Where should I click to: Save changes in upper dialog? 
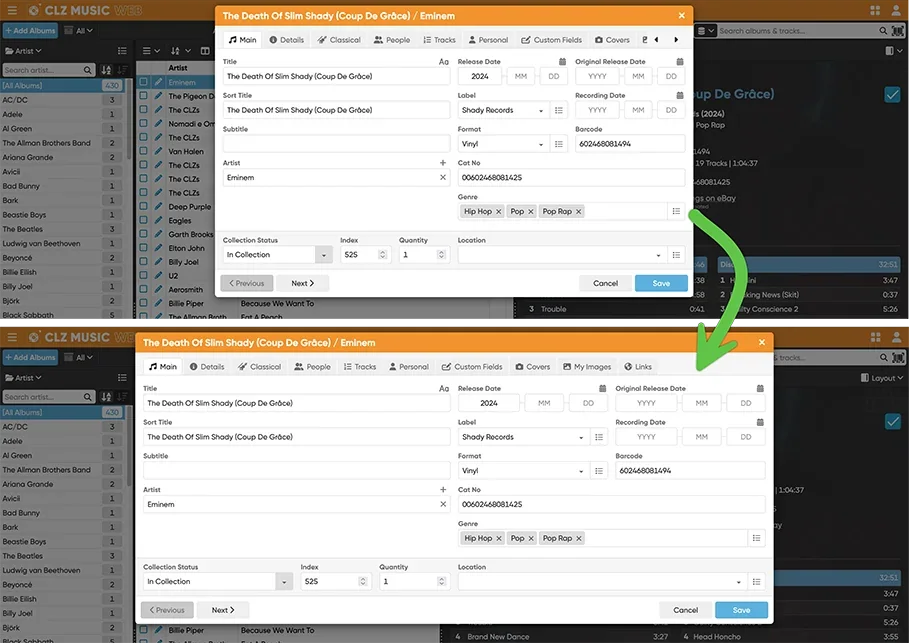coord(661,283)
